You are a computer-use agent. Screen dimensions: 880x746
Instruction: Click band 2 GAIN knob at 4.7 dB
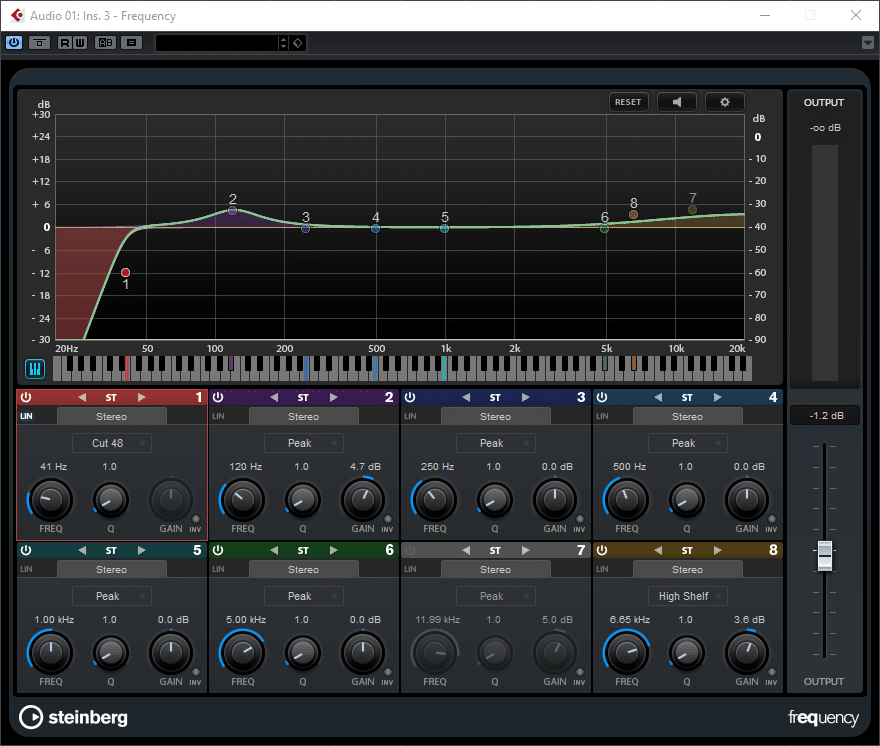coord(363,499)
